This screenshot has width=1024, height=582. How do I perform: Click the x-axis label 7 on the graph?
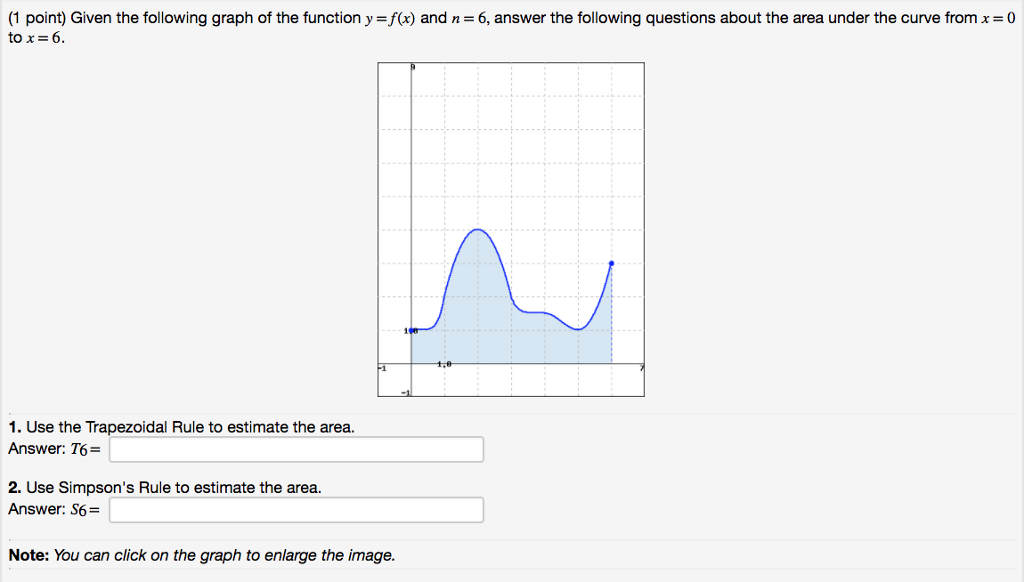click(x=639, y=370)
